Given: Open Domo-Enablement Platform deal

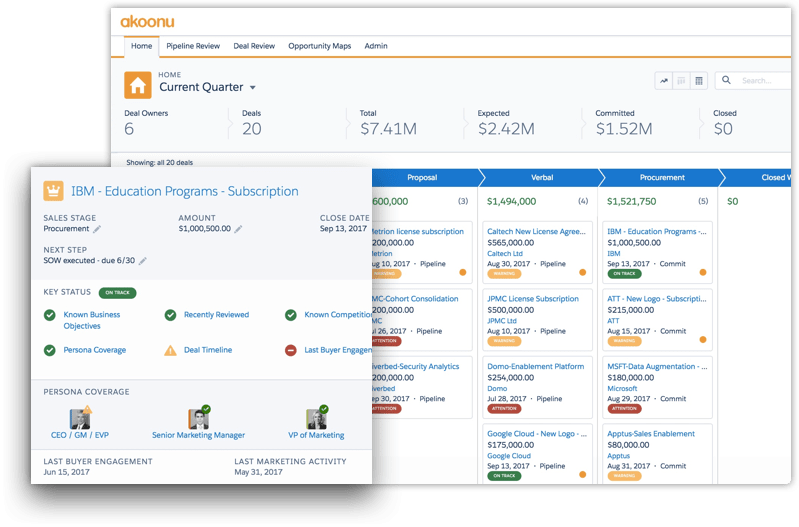Looking at the screenshot, I should [x=536, y=366].
